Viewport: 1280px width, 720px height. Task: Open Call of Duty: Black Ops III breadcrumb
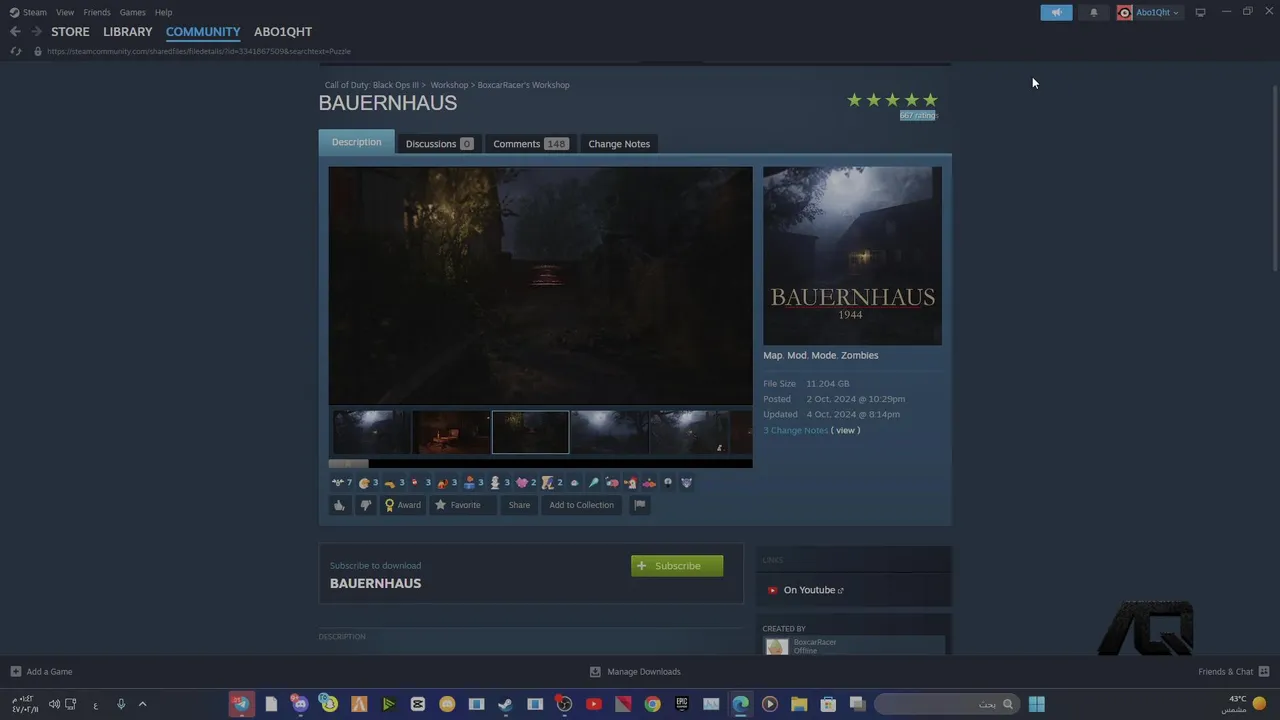coord(372,85)
